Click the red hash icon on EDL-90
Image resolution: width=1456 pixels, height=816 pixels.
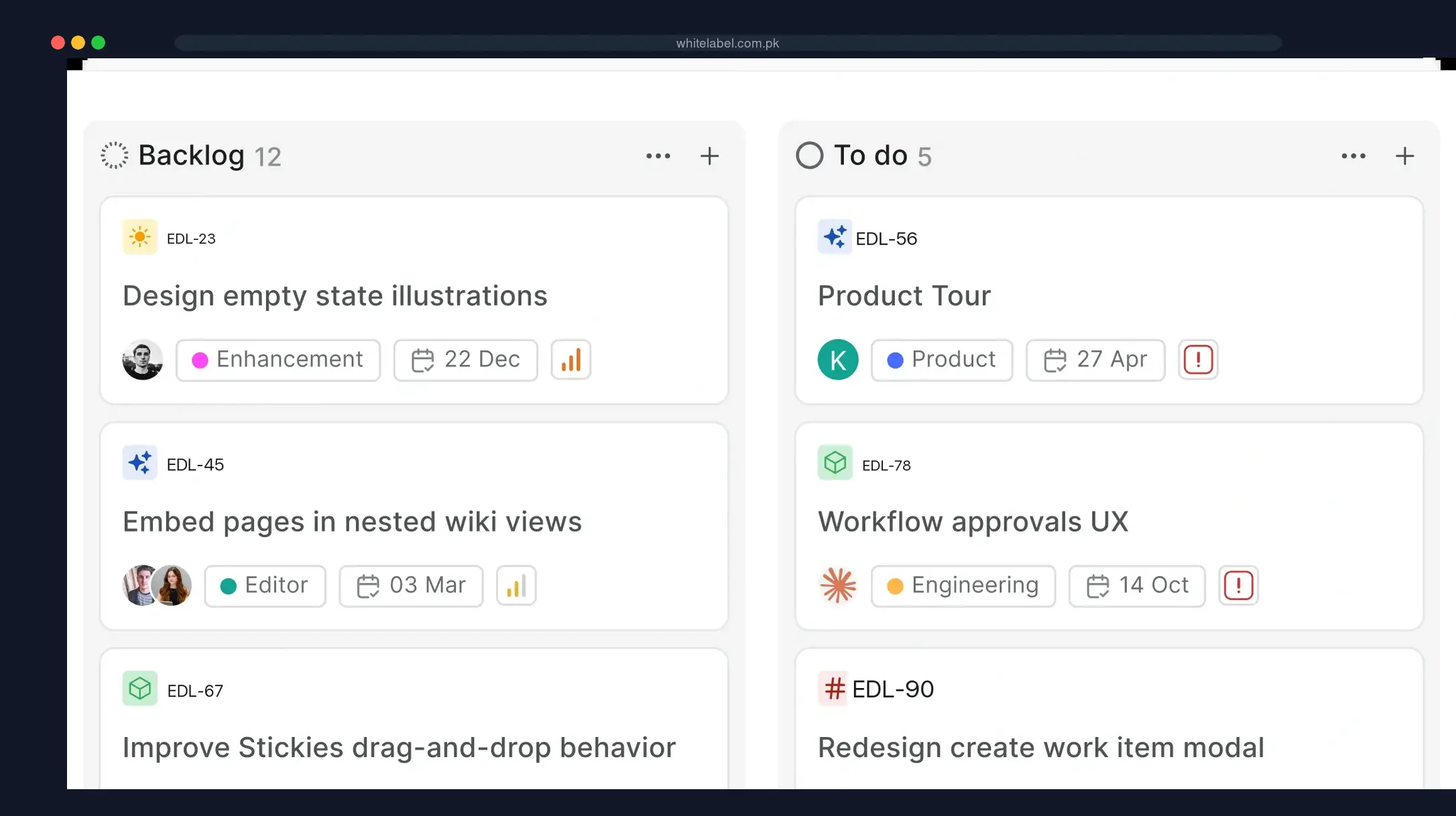(x=833, y=689)
